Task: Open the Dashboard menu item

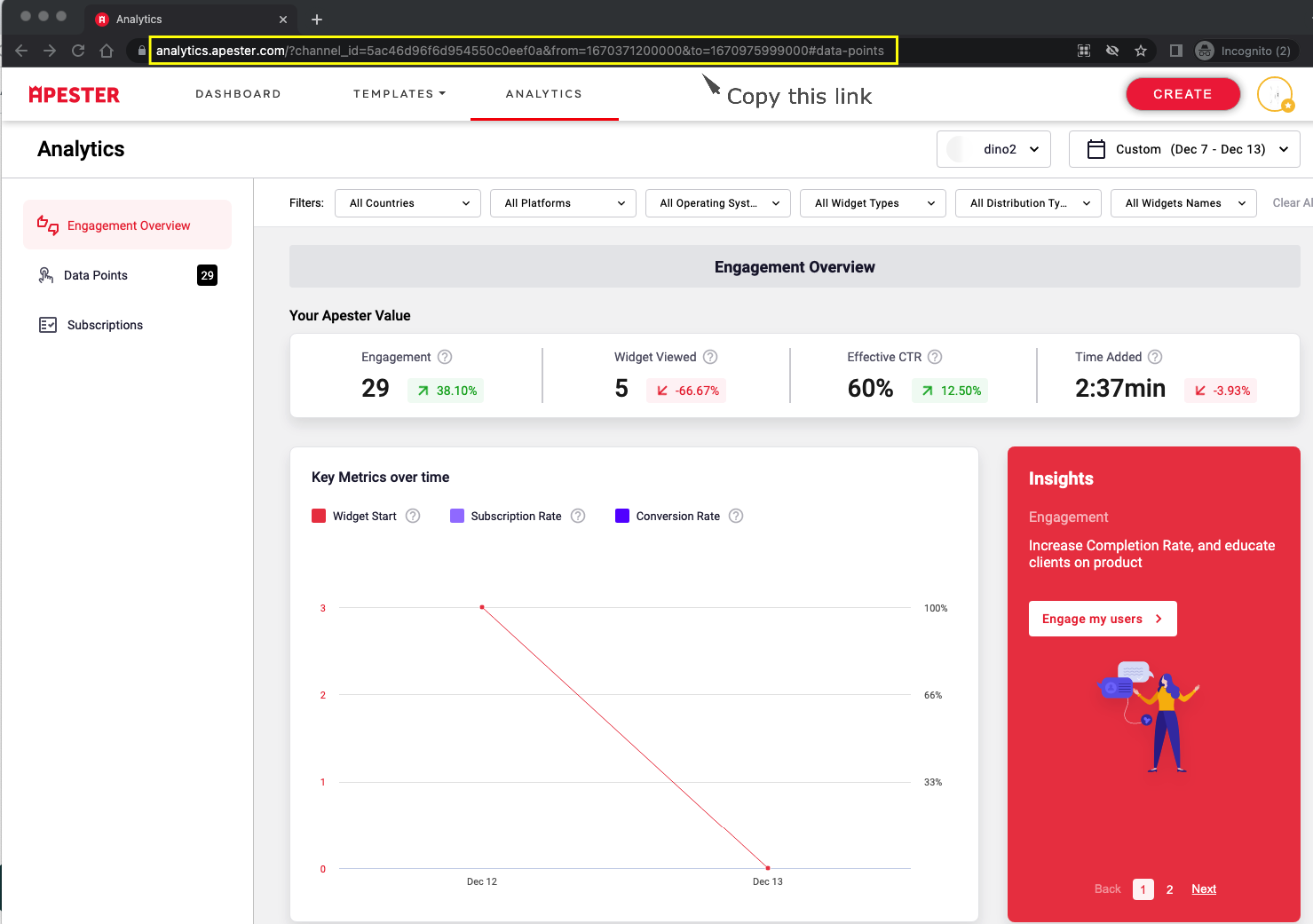Action: [x=238, y=94]
